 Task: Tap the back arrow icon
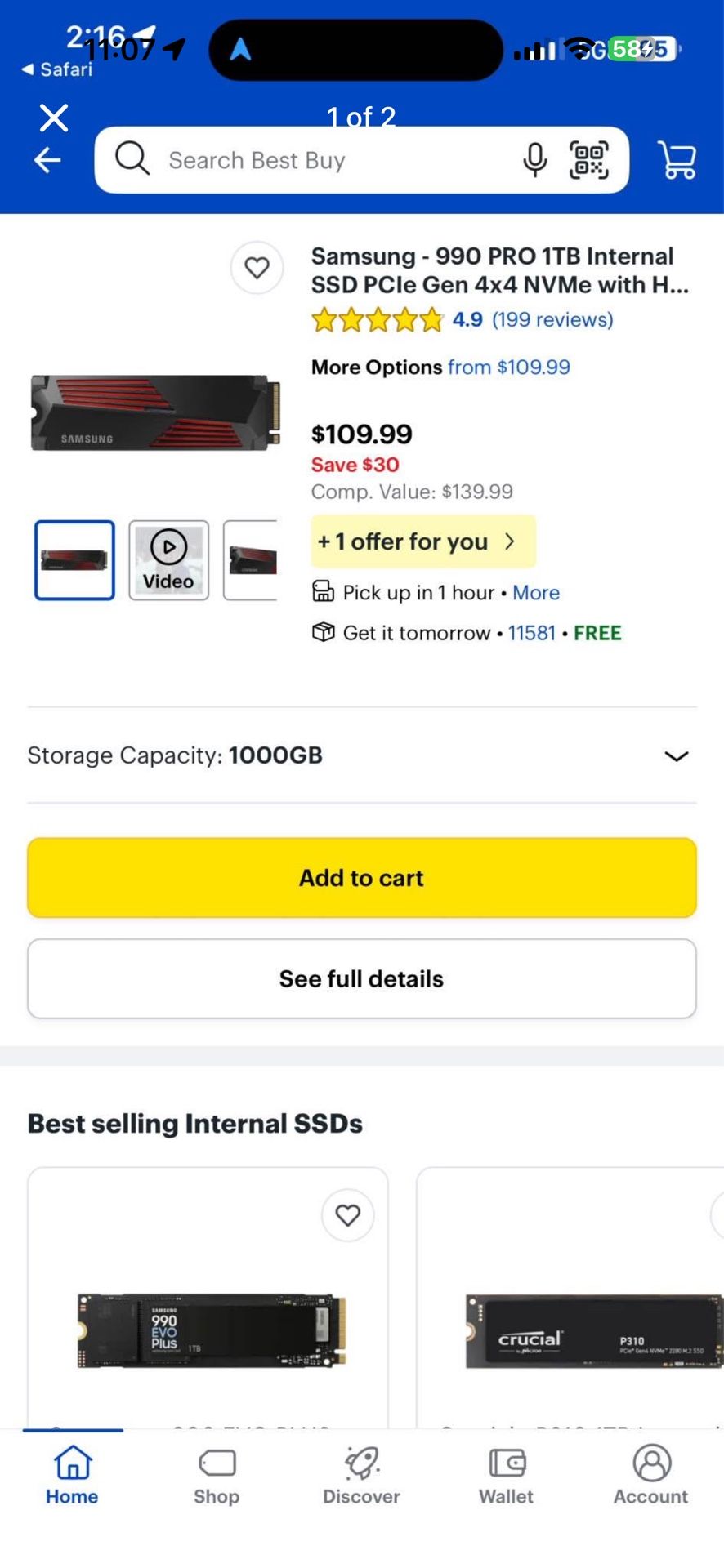[x=47, y=160]
